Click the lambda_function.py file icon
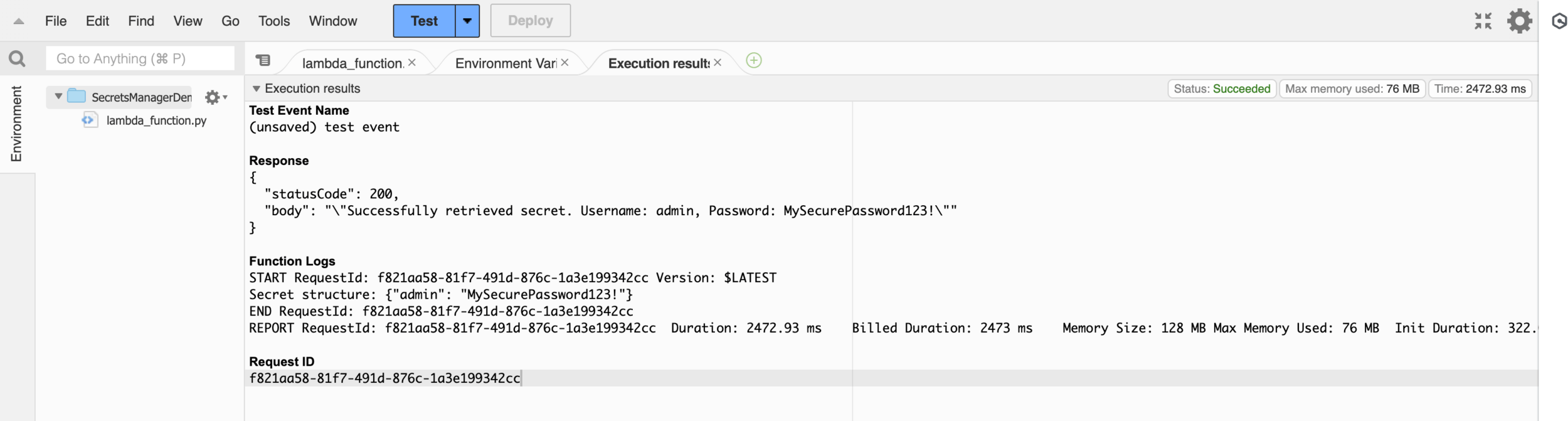1568x421 pixels. coord(90,120)
